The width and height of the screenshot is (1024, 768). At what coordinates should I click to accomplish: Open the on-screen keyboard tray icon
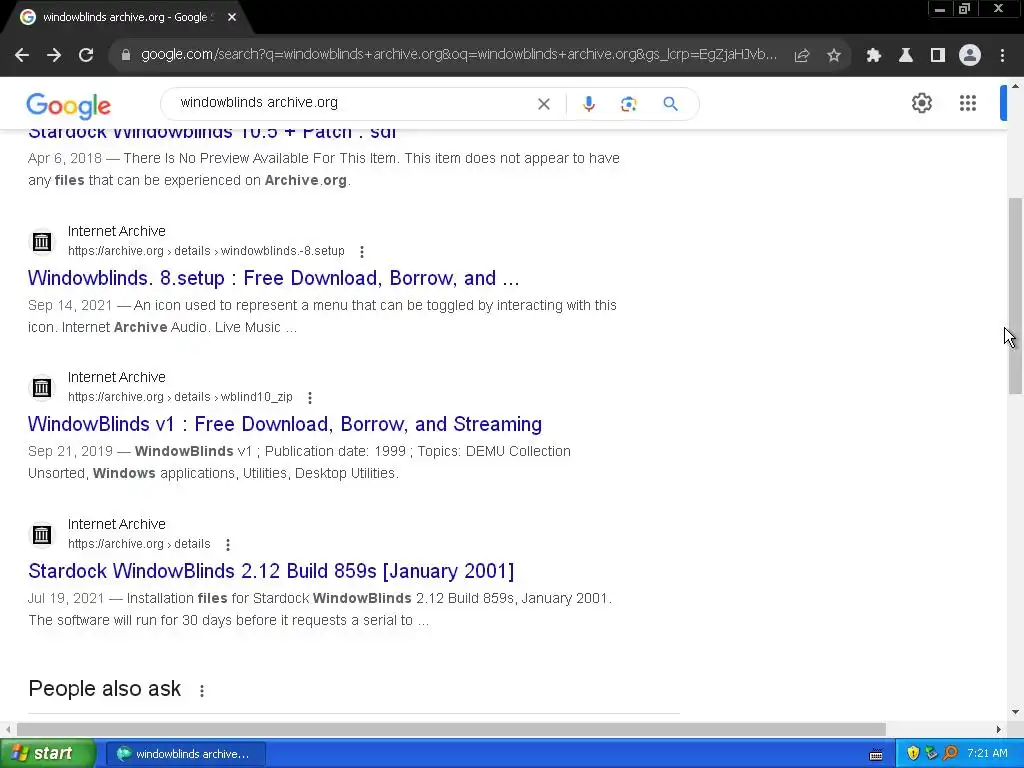pyautogui.click(x=876, y=754)
